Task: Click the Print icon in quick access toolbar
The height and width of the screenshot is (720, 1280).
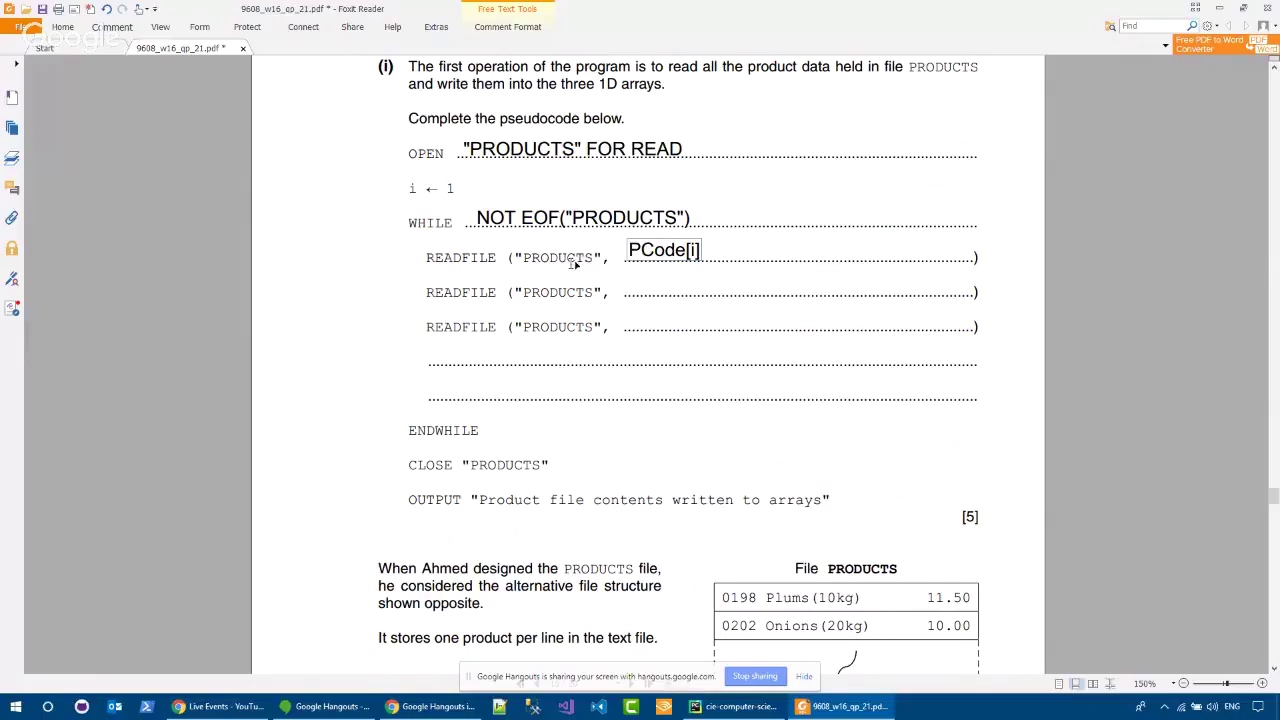Action: click(58, 9)
